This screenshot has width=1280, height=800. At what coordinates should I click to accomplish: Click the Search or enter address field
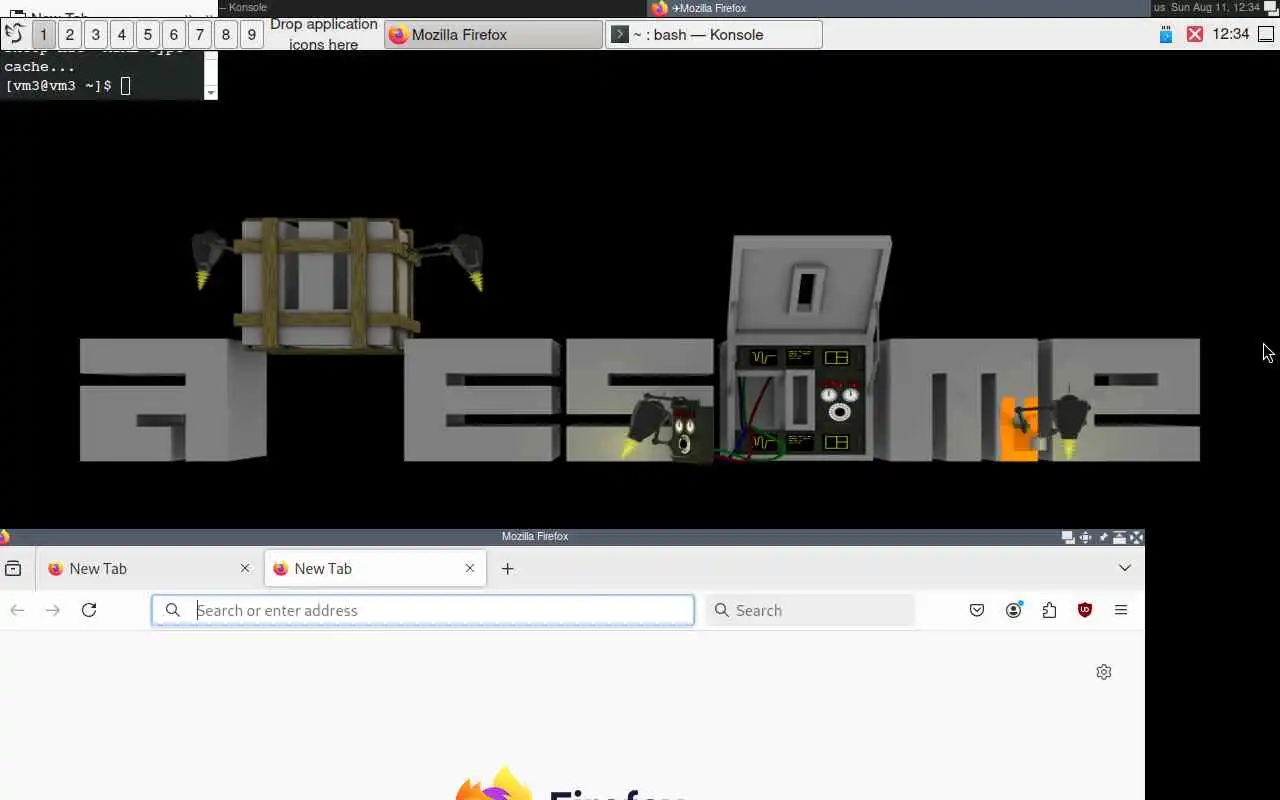click(x=423, y=610)
